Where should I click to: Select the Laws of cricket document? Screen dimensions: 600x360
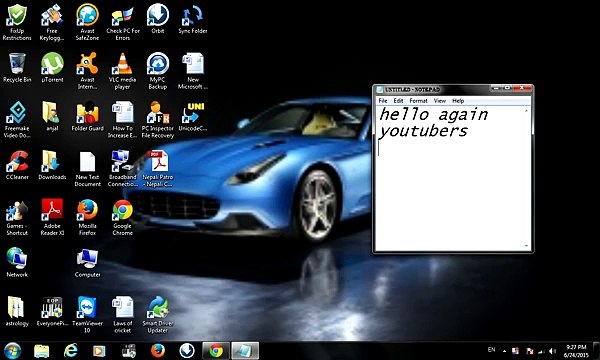pos(122,314)
